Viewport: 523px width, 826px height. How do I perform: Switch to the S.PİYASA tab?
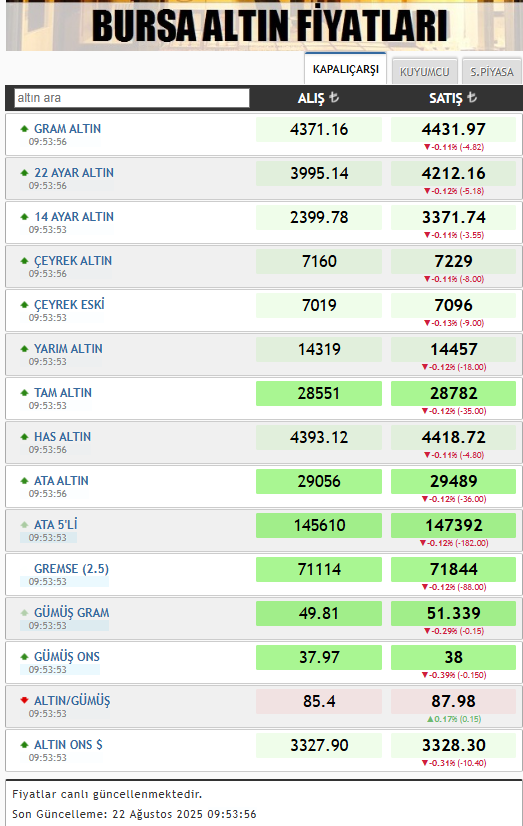pos(492,72)
